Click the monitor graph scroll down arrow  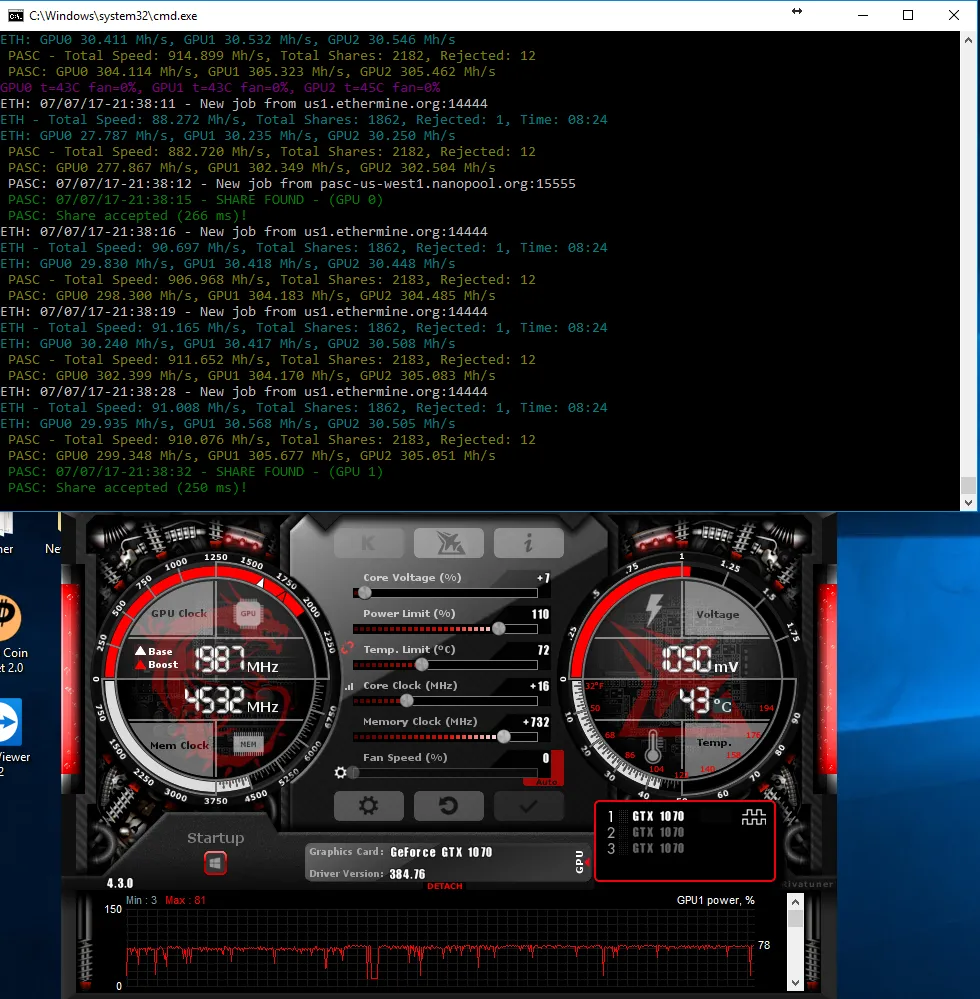coord(795,983)
